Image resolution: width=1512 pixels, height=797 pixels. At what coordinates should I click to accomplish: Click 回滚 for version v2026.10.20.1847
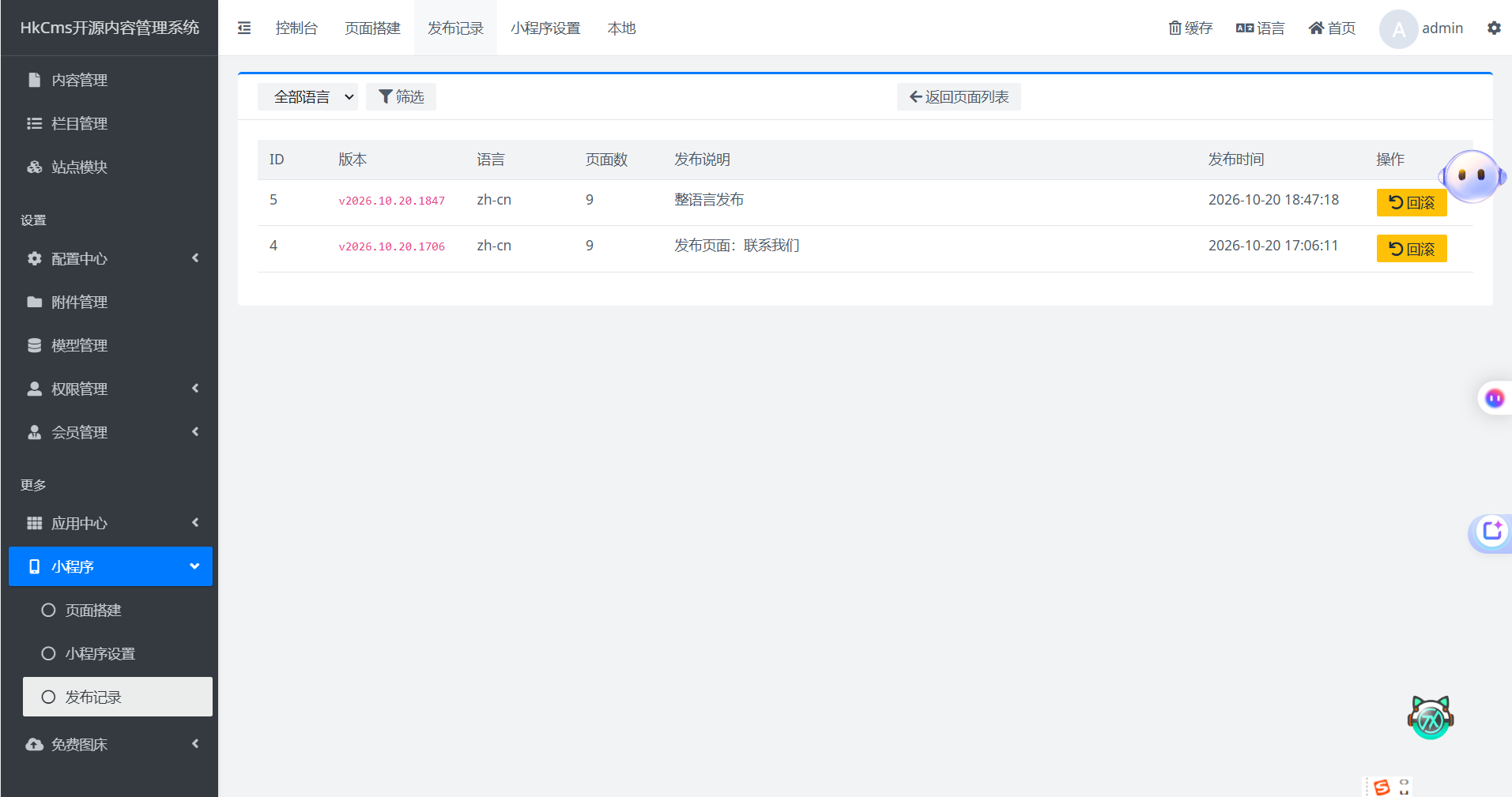coord(1412,202)
